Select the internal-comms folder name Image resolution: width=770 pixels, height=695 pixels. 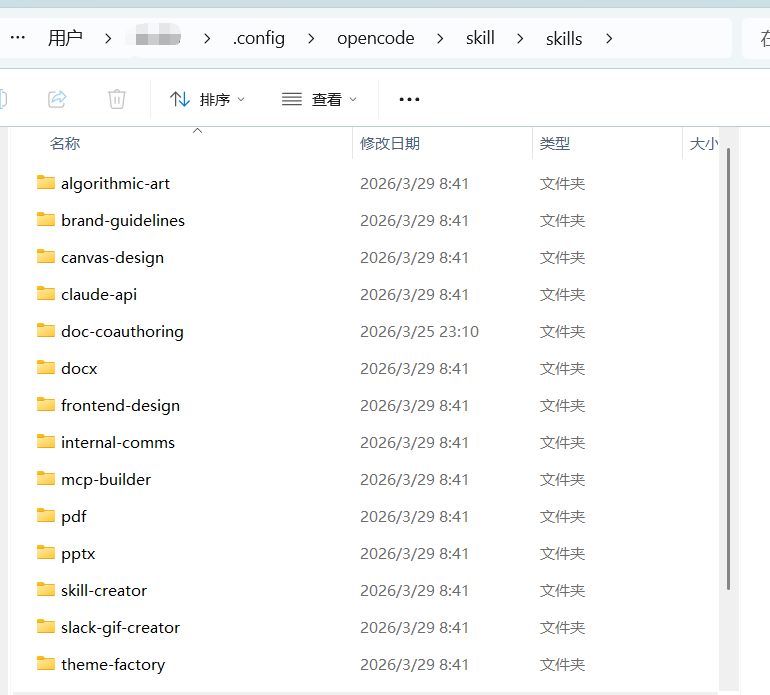118,443
